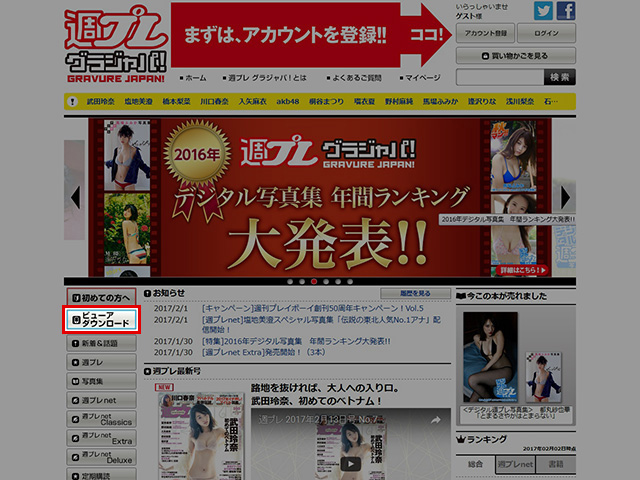Click the ログイン button
The image size is (640, 480).
tap(547, 33)
